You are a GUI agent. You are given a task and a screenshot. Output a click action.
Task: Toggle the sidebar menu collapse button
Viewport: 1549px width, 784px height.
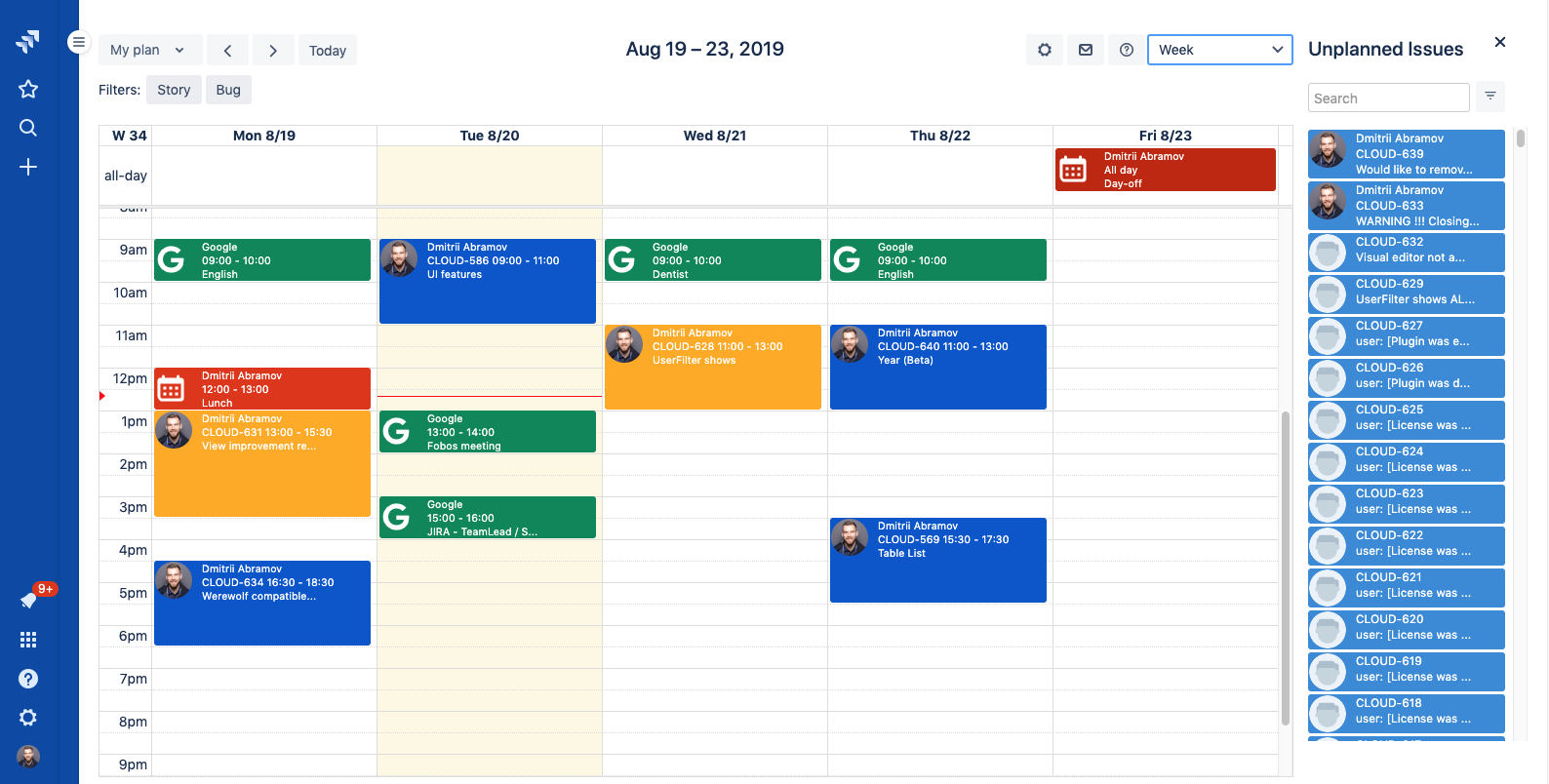[x=79, y=42]
